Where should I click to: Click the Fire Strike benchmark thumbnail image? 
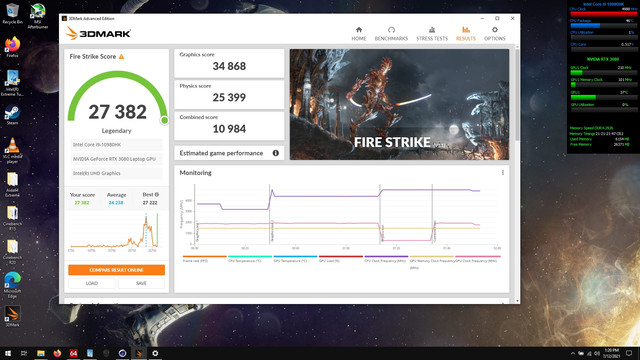tap(399, 104)
